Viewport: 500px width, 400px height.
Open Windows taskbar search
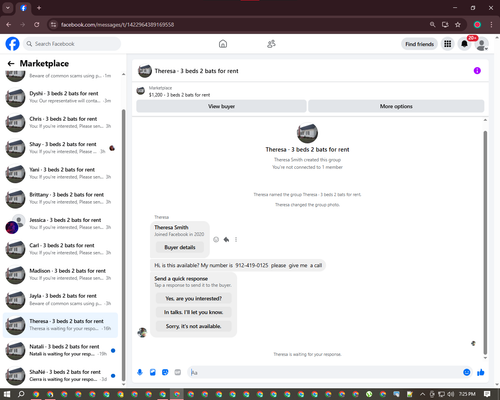[x=21, y=394]
